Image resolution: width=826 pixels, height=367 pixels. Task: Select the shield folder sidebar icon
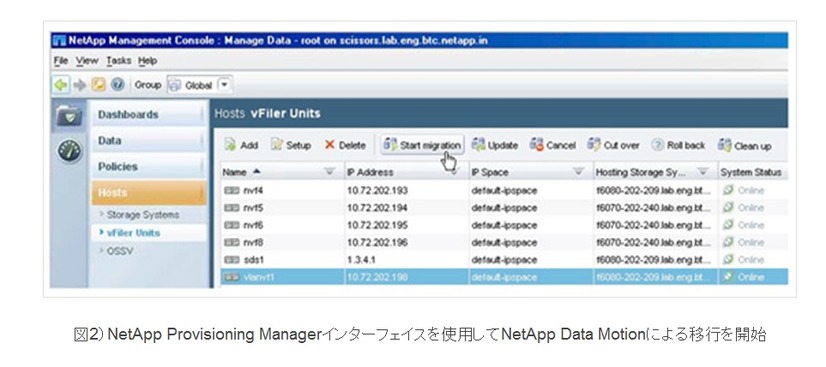pyautogui.click(x=70, y=117)
